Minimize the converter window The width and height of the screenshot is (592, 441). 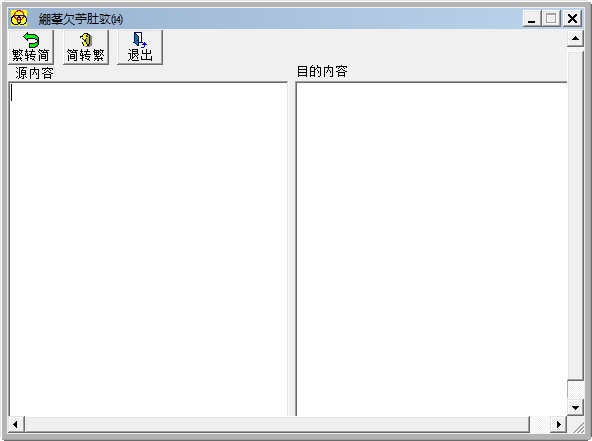tap(532, 18)
